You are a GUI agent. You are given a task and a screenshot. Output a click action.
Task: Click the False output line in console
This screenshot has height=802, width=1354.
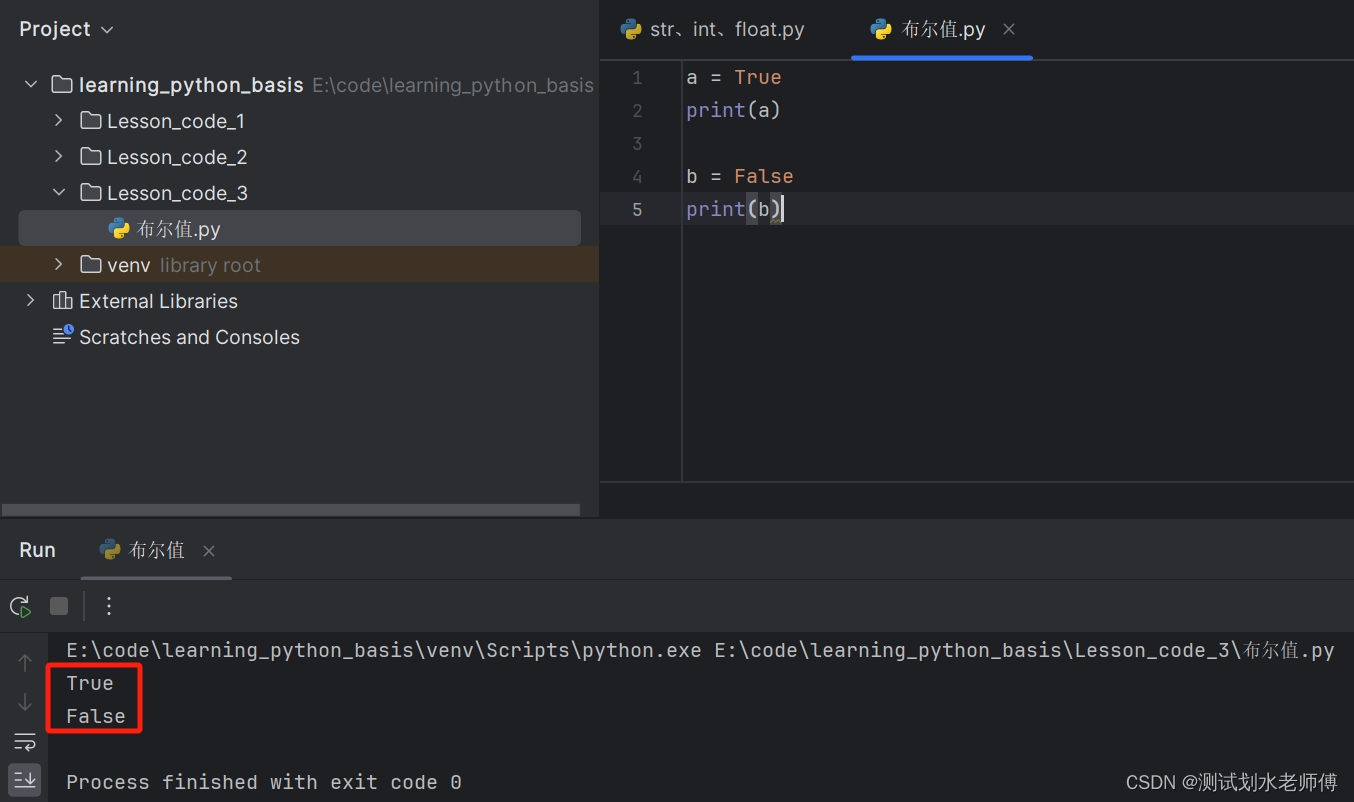coord(96,716)
